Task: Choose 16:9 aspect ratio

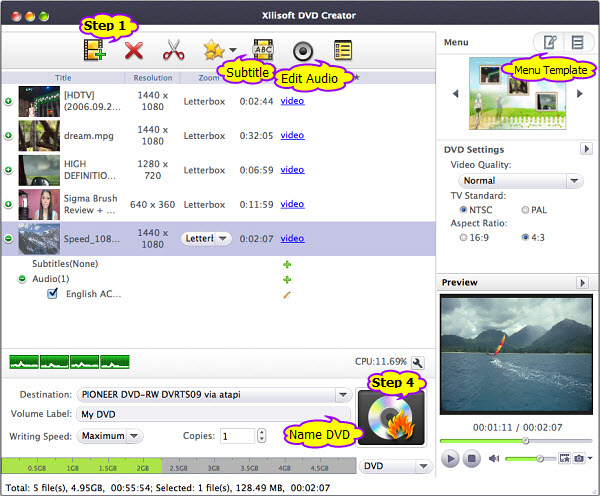Action: [x=463, y=238]
